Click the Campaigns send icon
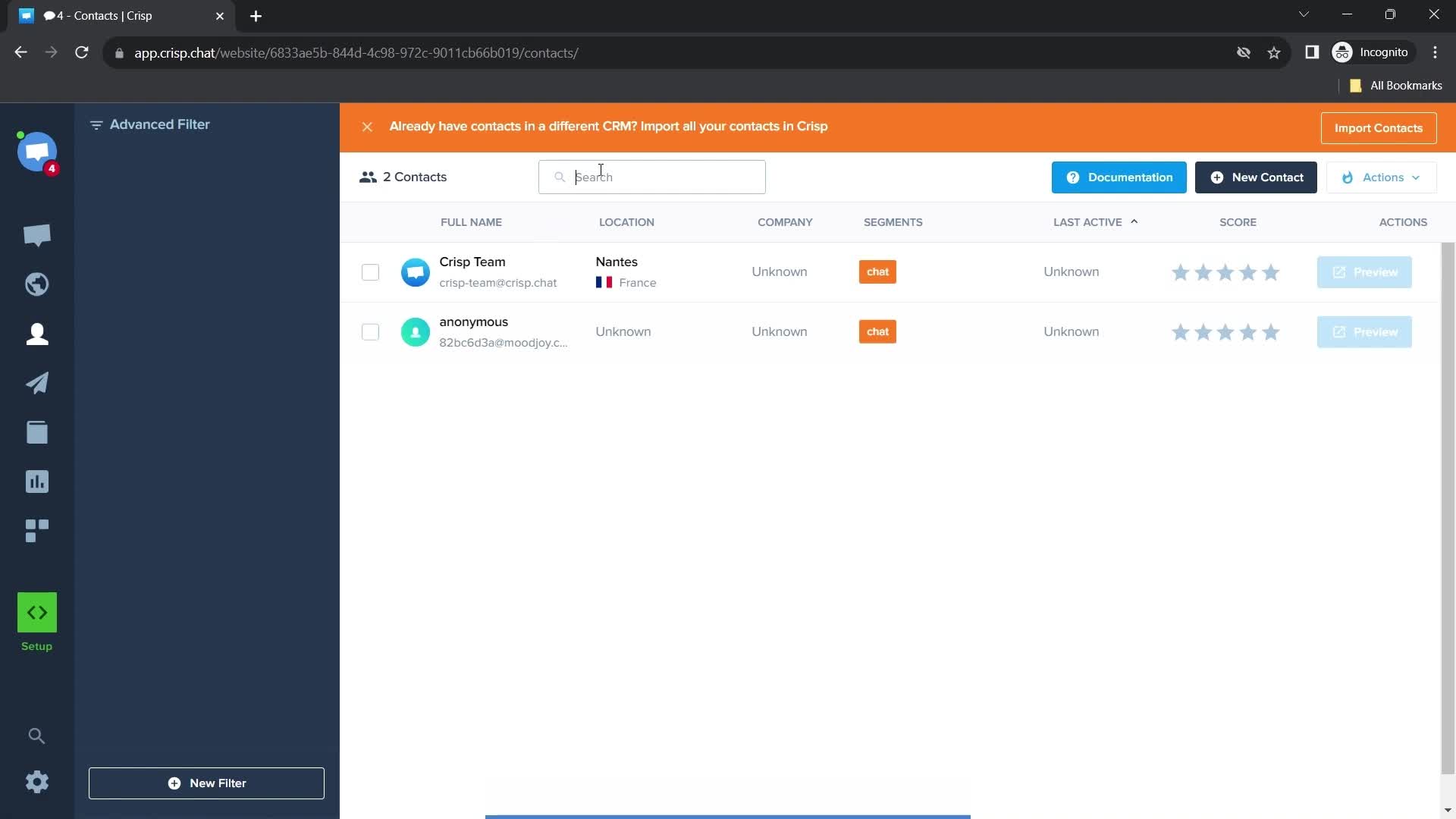Viewport: 1456px width, 819px height. click(36, 383)
